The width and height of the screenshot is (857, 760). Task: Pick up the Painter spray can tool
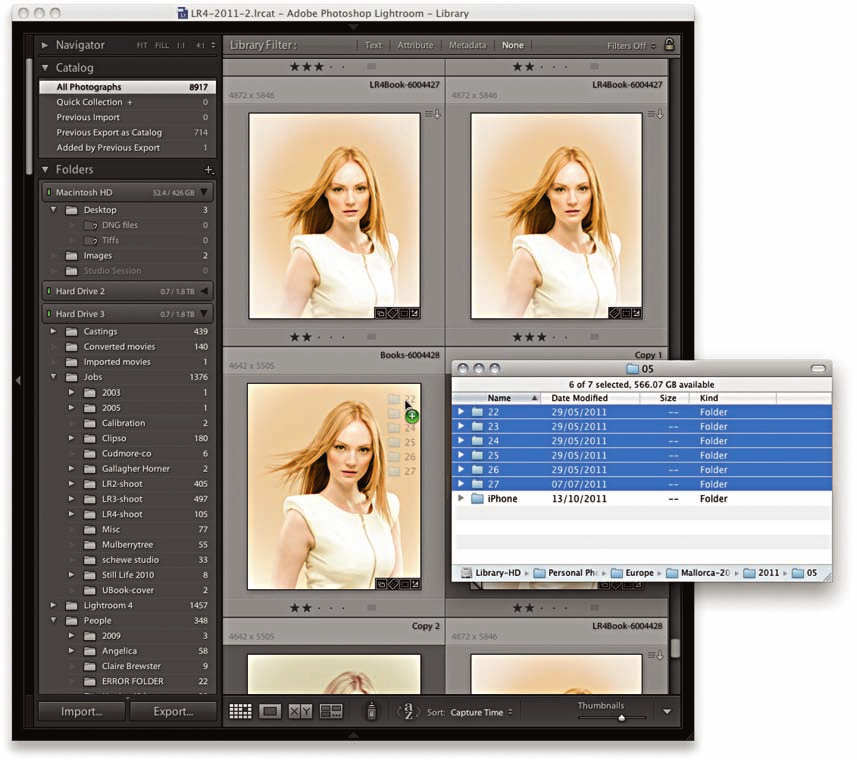372,711
